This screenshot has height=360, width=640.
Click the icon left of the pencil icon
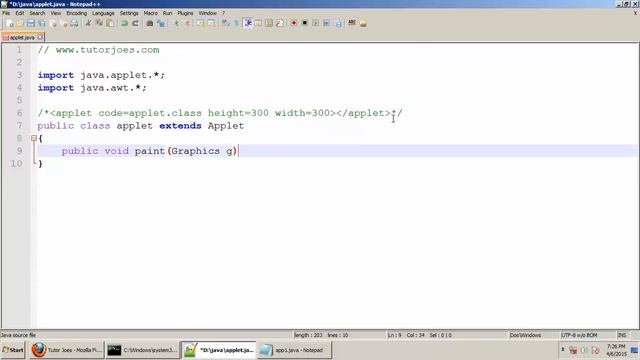pos(269,23)
